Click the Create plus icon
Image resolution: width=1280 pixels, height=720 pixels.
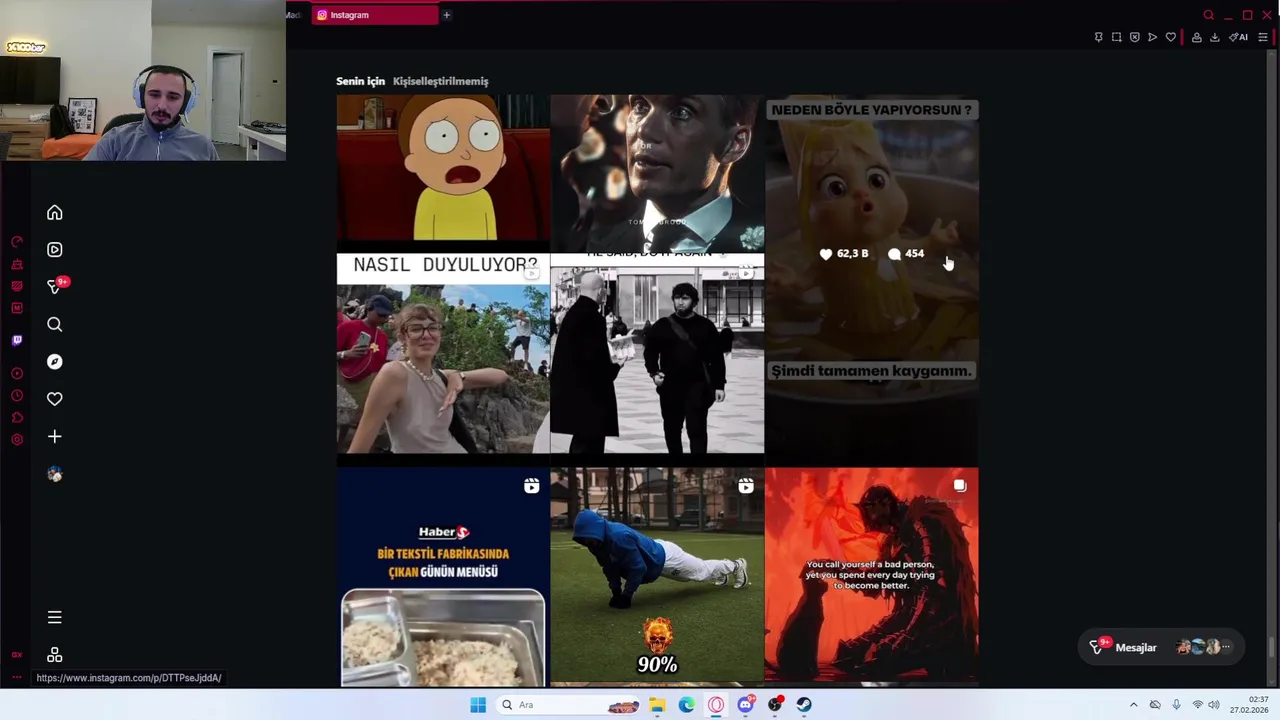click(55, 437)
